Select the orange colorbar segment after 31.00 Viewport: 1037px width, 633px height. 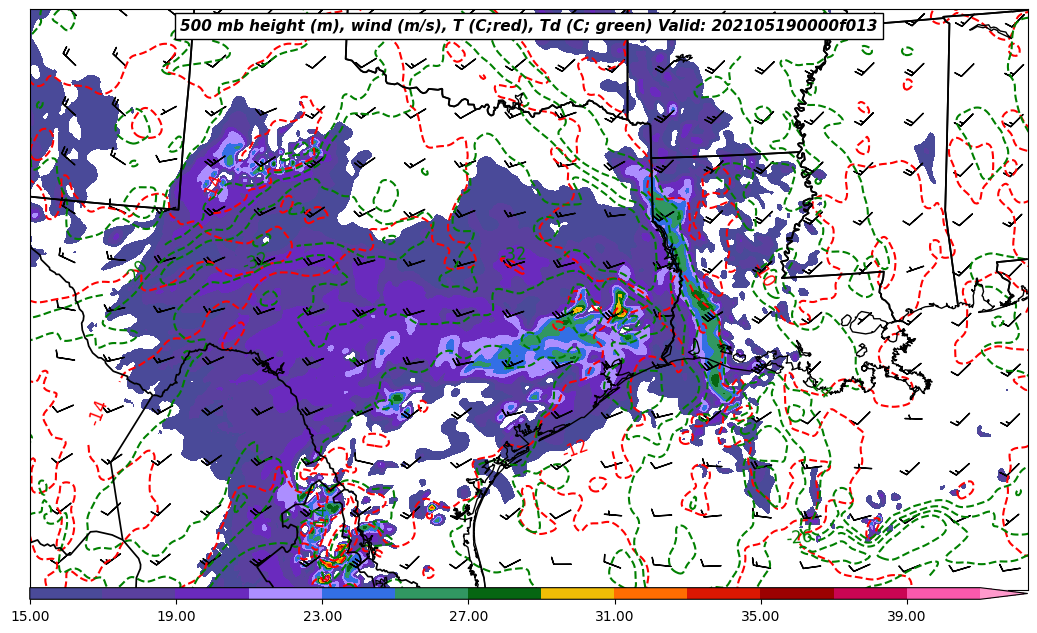[x=651, y=593]
